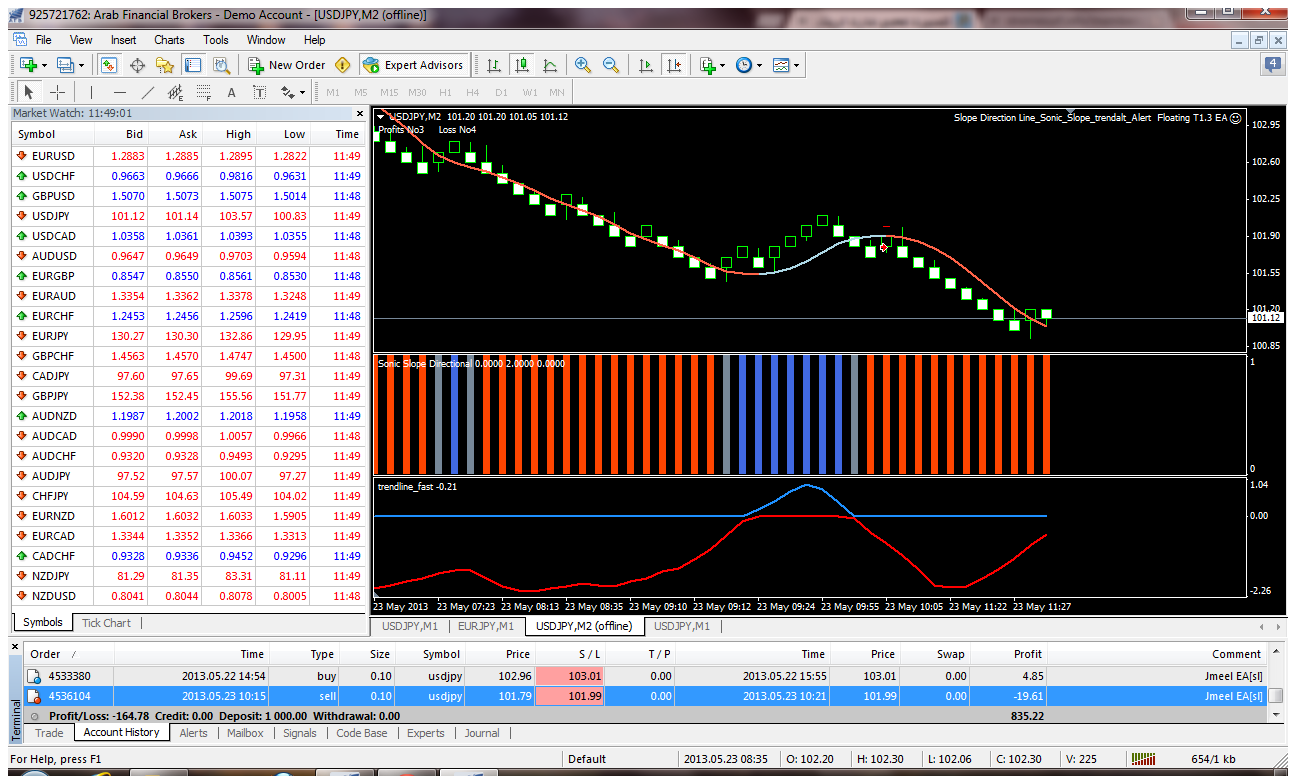Toggle the Navigator panel button
The height and width of the screenshot is (776, 1296).
point(166,65)
